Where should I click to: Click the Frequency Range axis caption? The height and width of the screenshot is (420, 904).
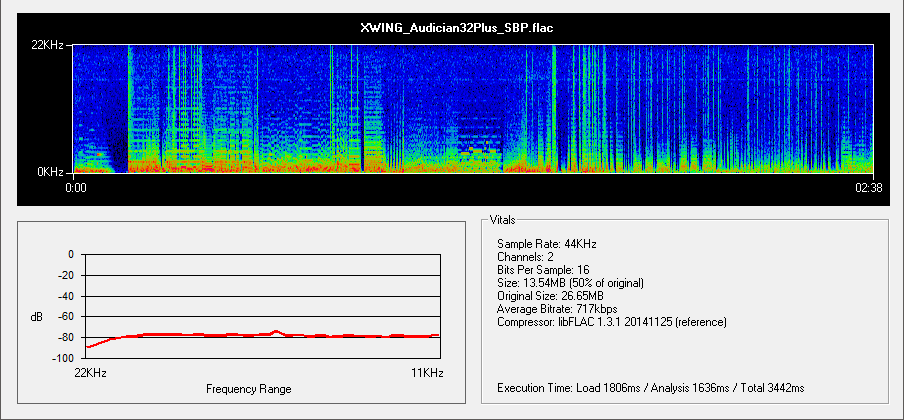[x=248, y=388]
